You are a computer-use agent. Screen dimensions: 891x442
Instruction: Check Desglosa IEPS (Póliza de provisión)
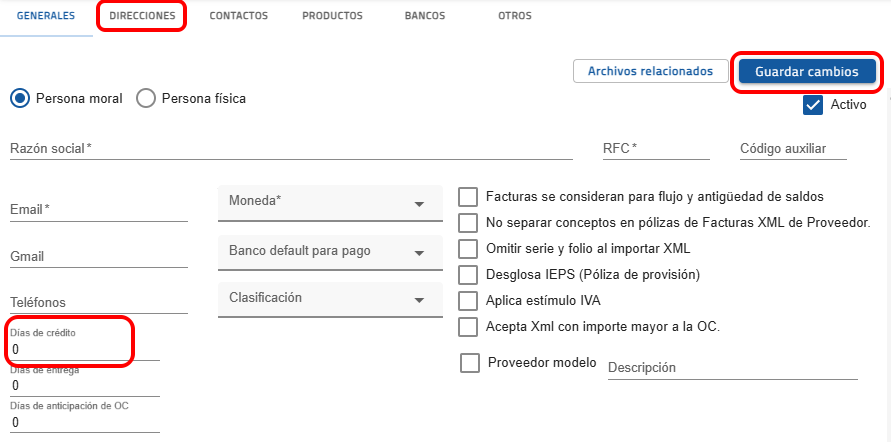point(467,274)
